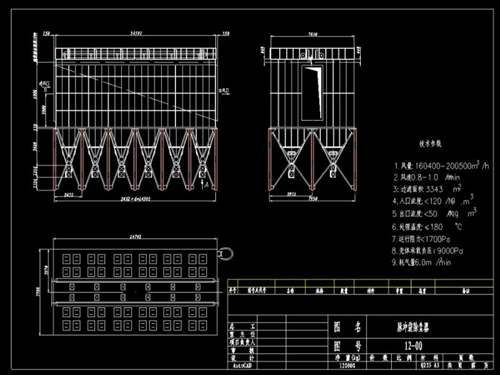
Task: Select the parameter line "0.8-1.0 /min"
Action: point(427,177)
